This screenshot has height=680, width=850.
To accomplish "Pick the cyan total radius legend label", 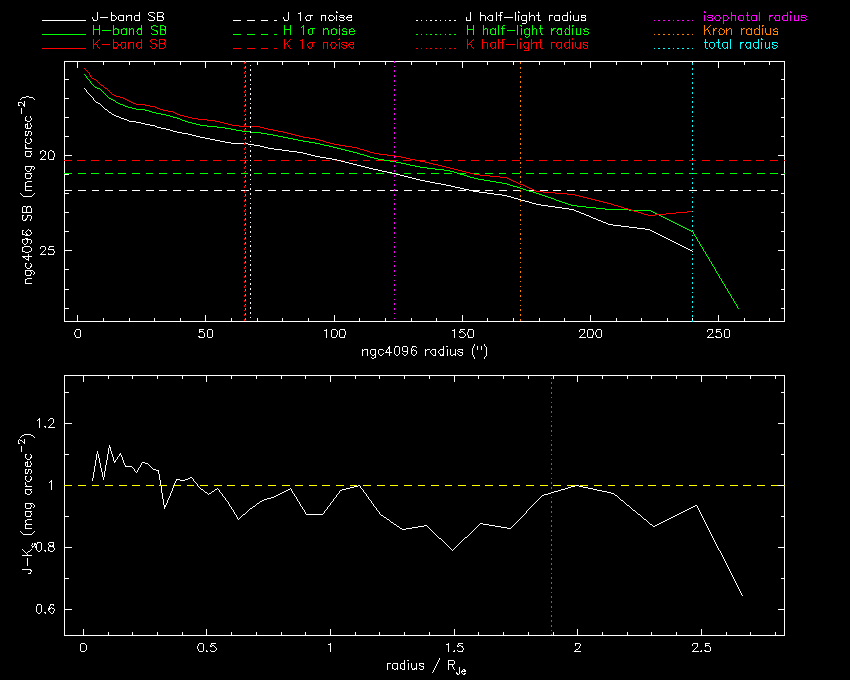I will point(740,45).
